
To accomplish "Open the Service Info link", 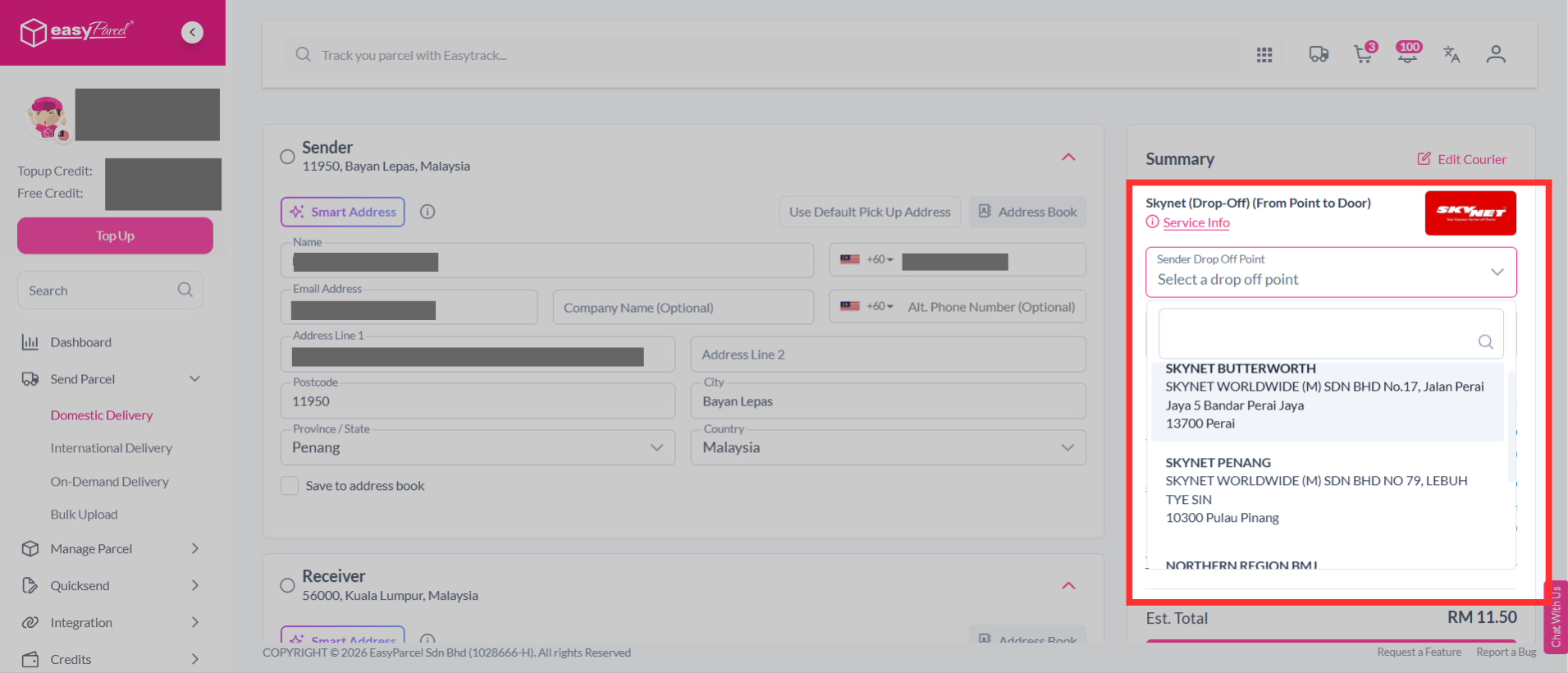I will [1196, 222].
